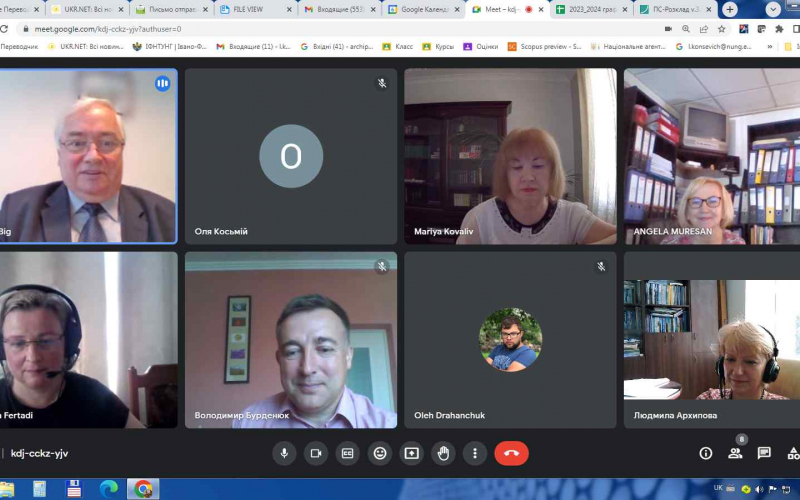800x500 pixels.
Task: Open Входящие (11) bookmark
Action: coord(254,46)
